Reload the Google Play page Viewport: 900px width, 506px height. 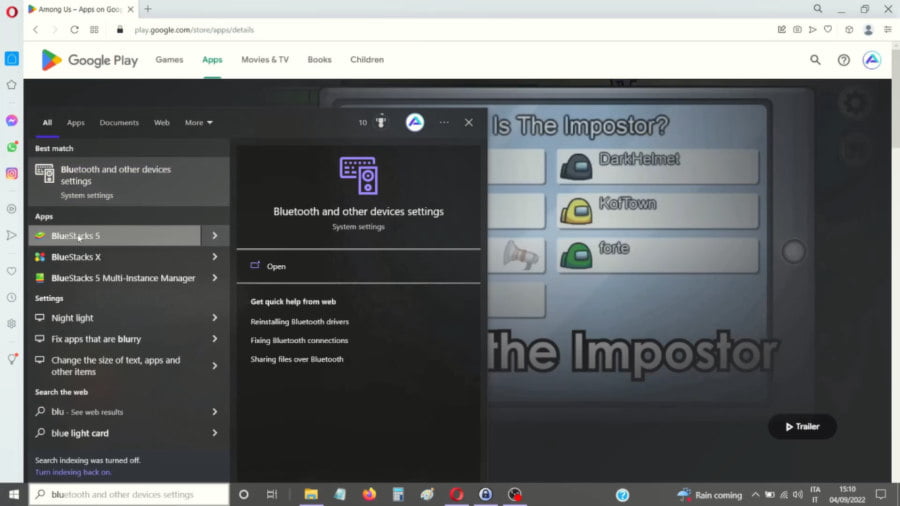coord(75,30)
